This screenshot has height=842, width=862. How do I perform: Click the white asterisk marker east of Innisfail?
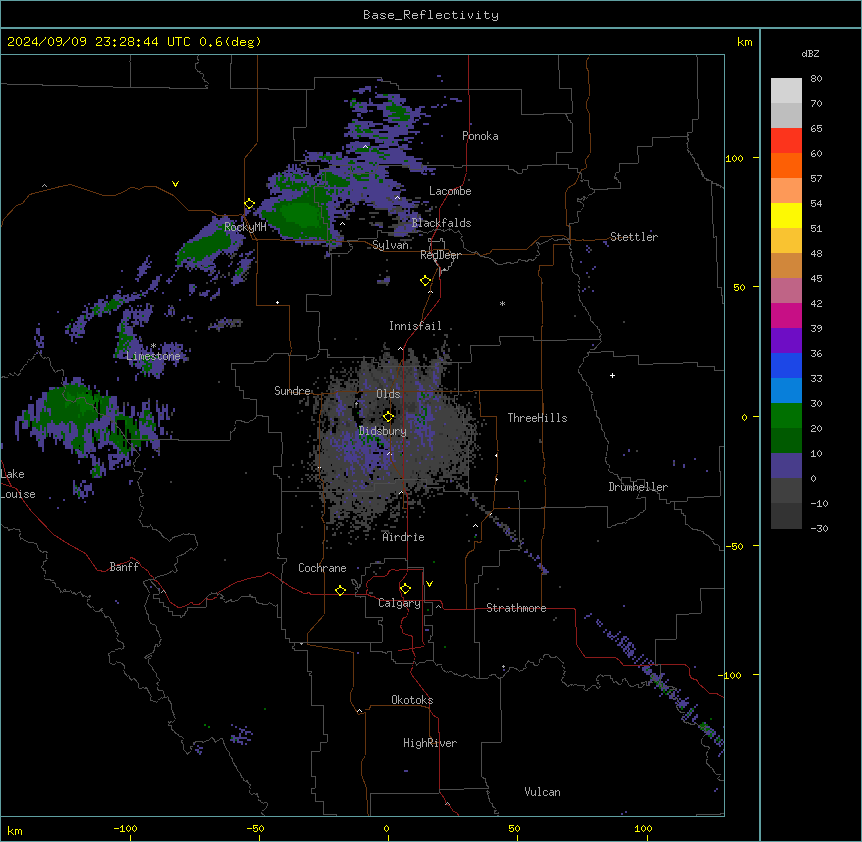click(x=502, y=303)
